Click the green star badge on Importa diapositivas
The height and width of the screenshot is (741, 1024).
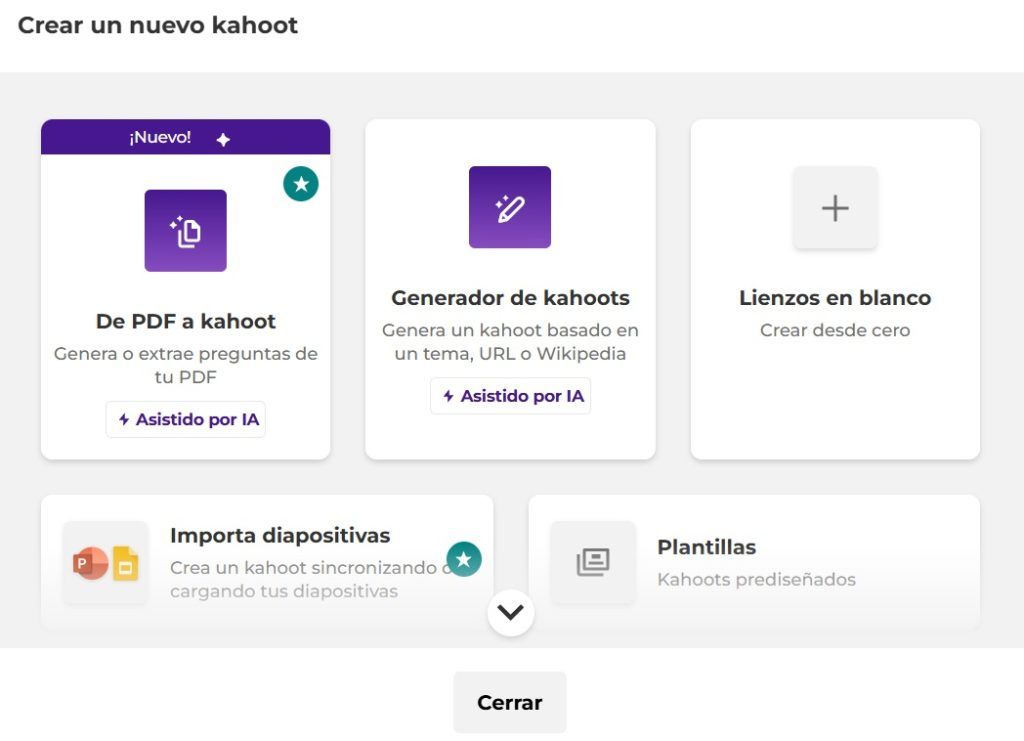click(x=464, y=560)
